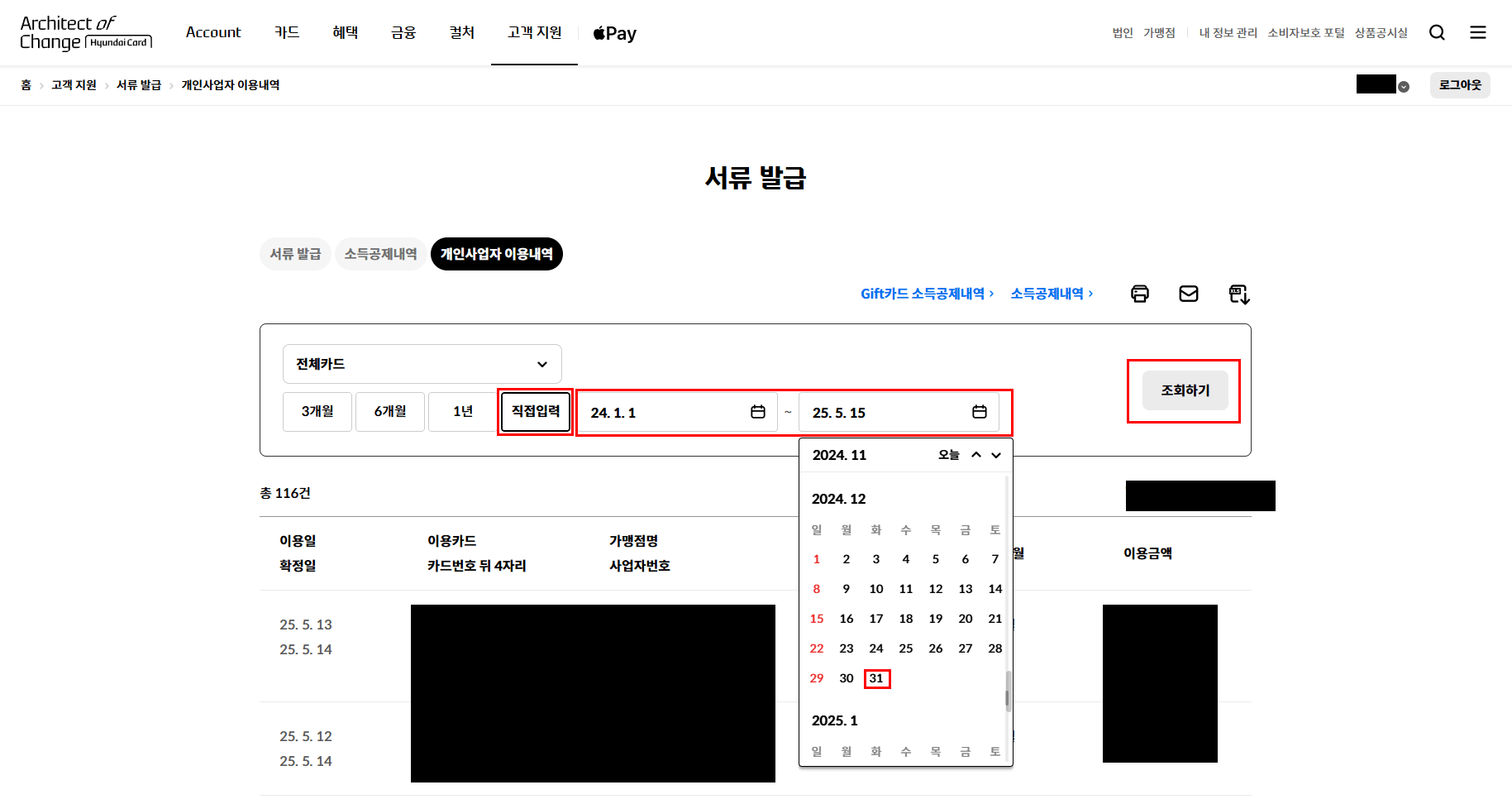Email the usage statement via envelope icon
The height and width of the screenshot is (804, 1512).
pos(1188,293)
